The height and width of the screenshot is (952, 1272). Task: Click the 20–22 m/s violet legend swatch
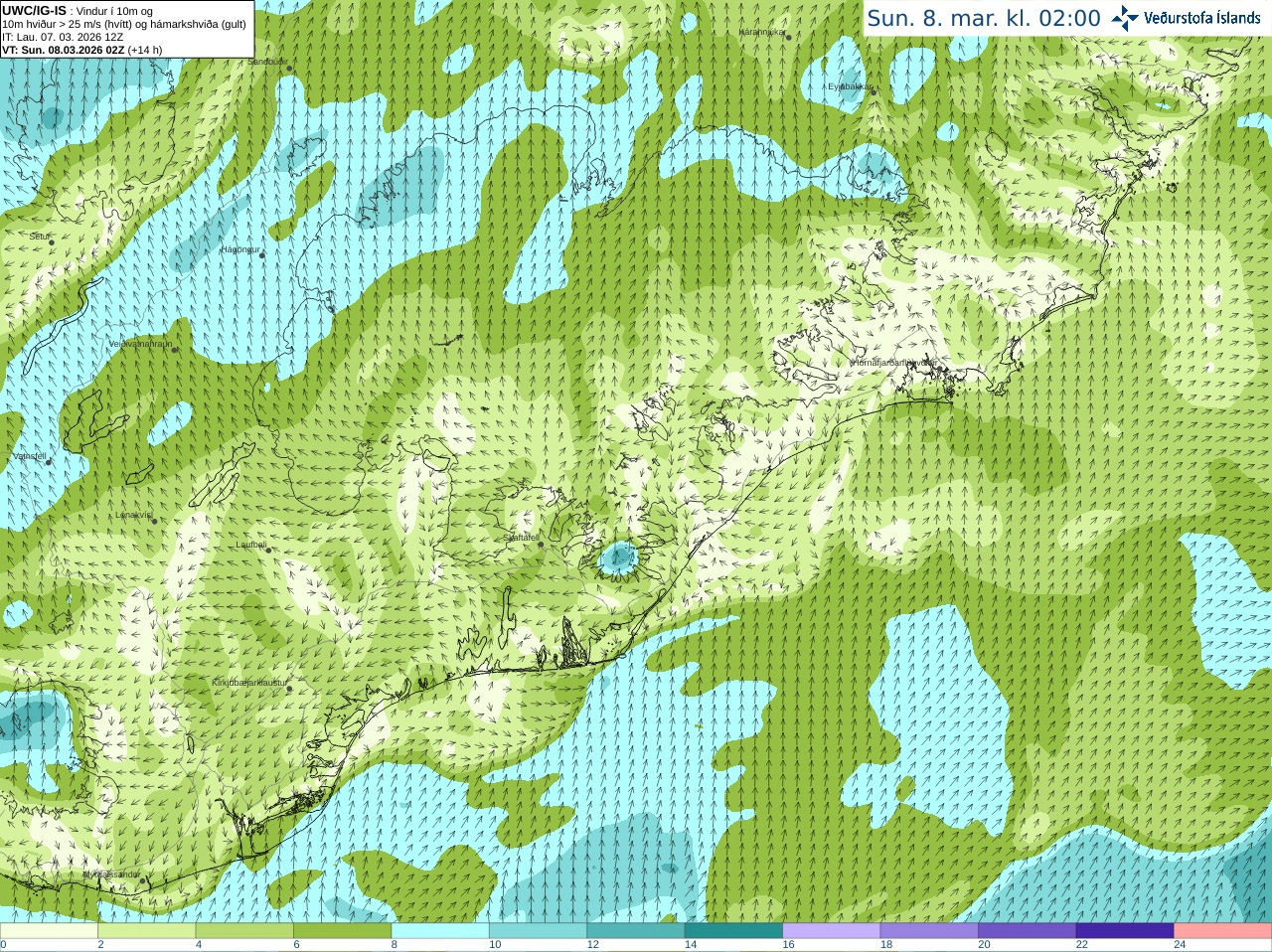[1028, 931]
